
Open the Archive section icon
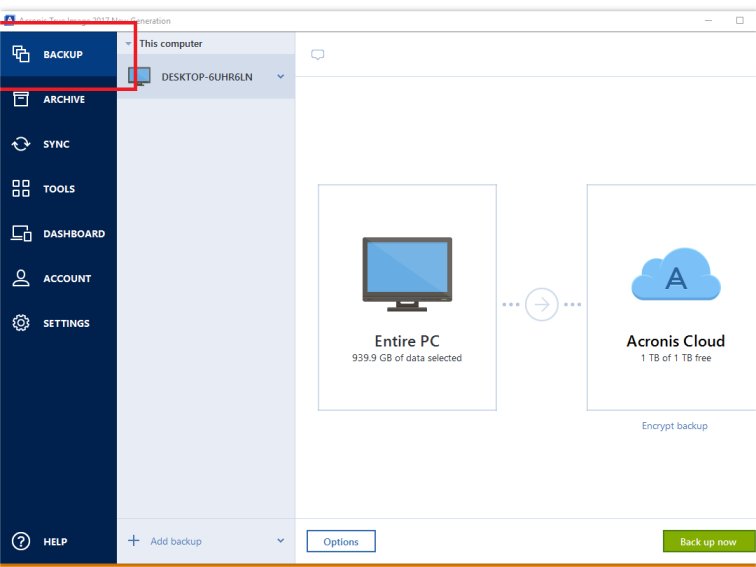tap(21, 99)
